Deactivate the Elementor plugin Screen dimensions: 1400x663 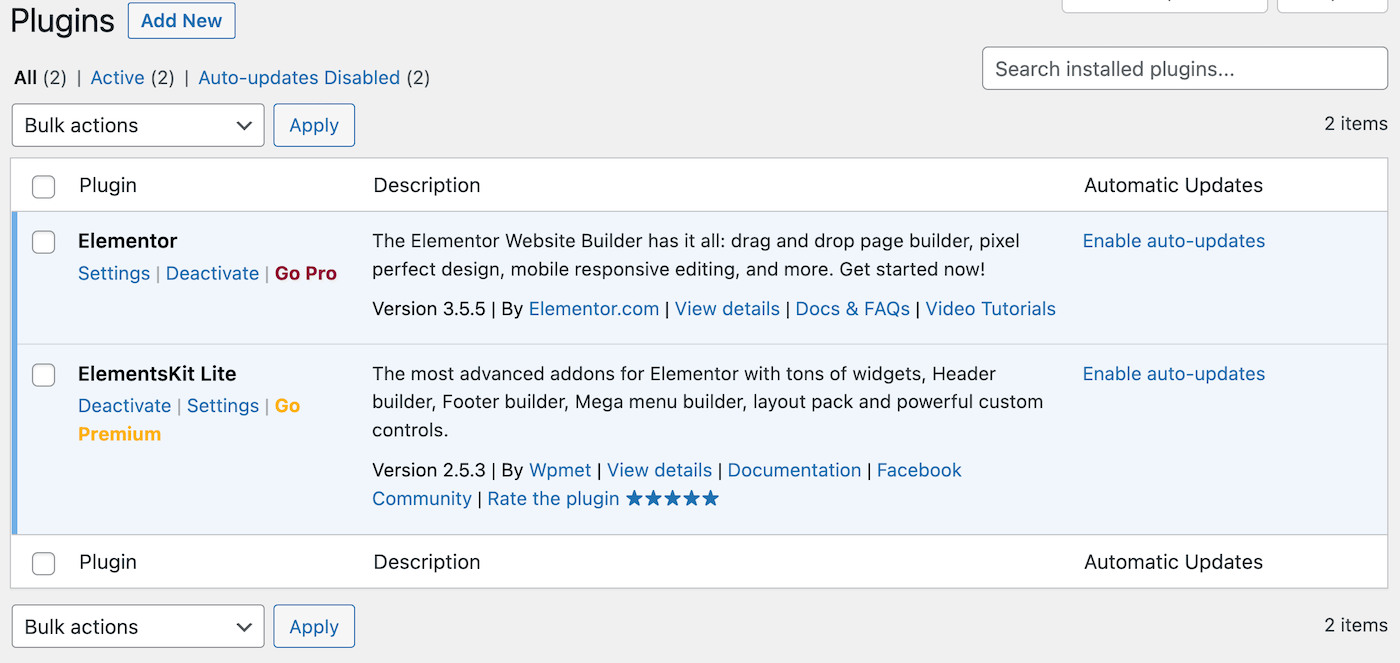(x=212, y=274)
